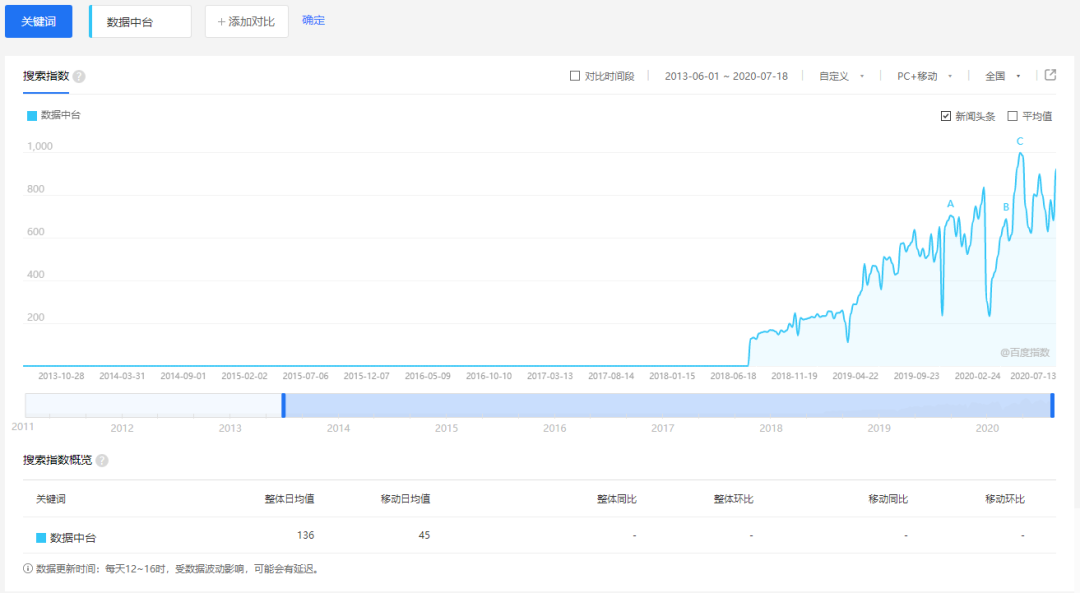This screenshot has height=593, width=1080.
Task: Click x-axis date label 2020-02-24
Action: [977, 376]
